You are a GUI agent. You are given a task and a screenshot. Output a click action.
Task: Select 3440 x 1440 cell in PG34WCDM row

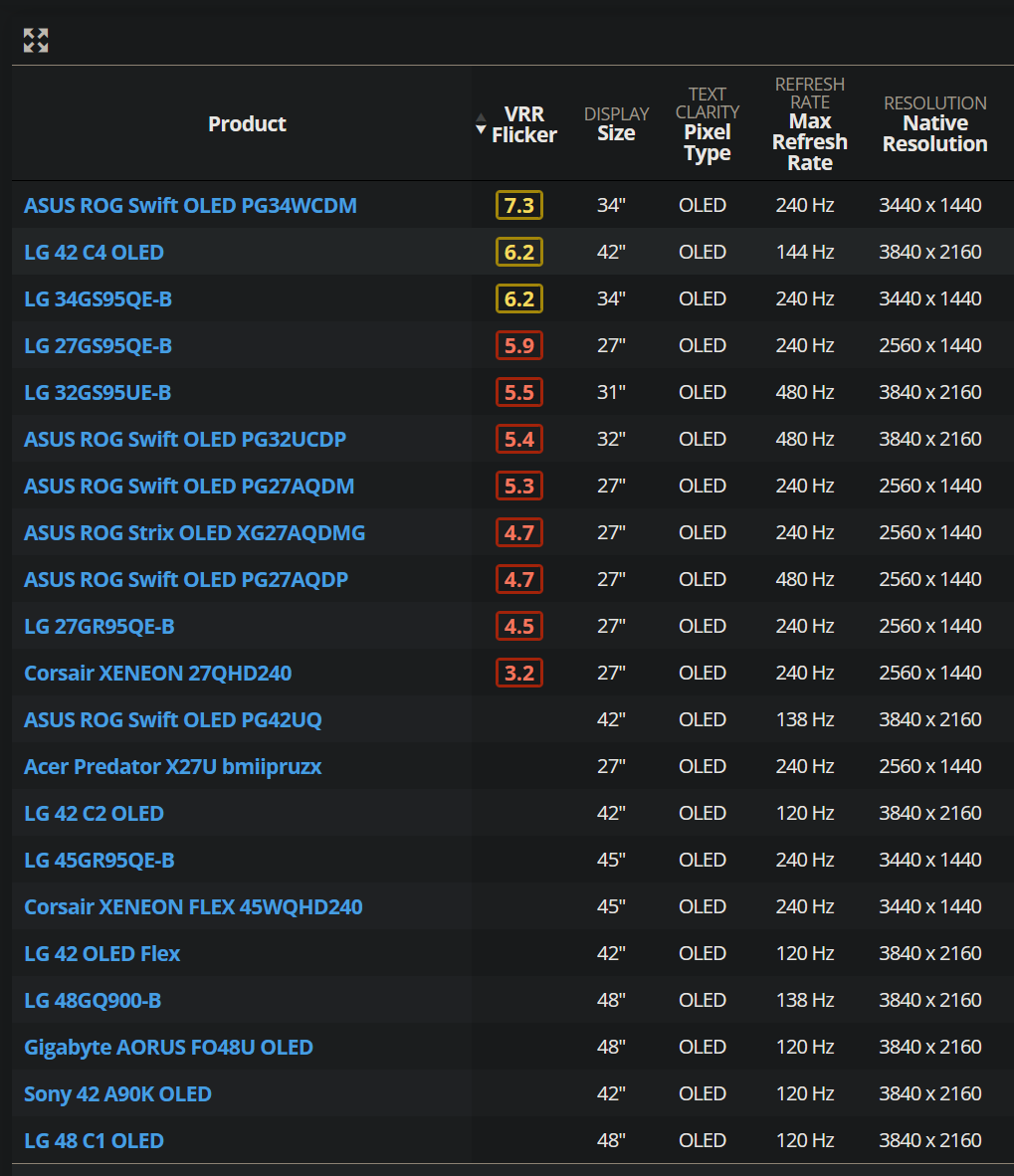(930, 206)
